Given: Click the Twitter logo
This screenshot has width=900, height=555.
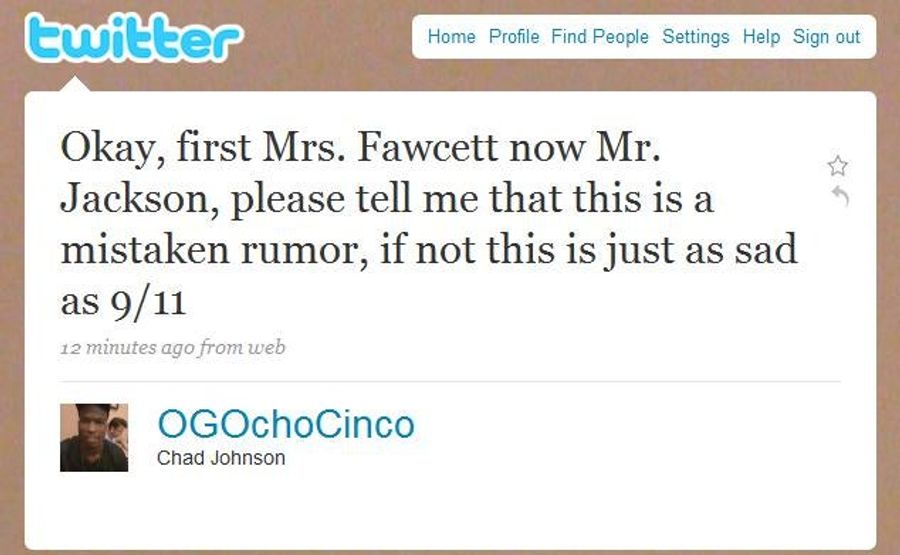Looking at the screenshot, I should tap(134, 37).
